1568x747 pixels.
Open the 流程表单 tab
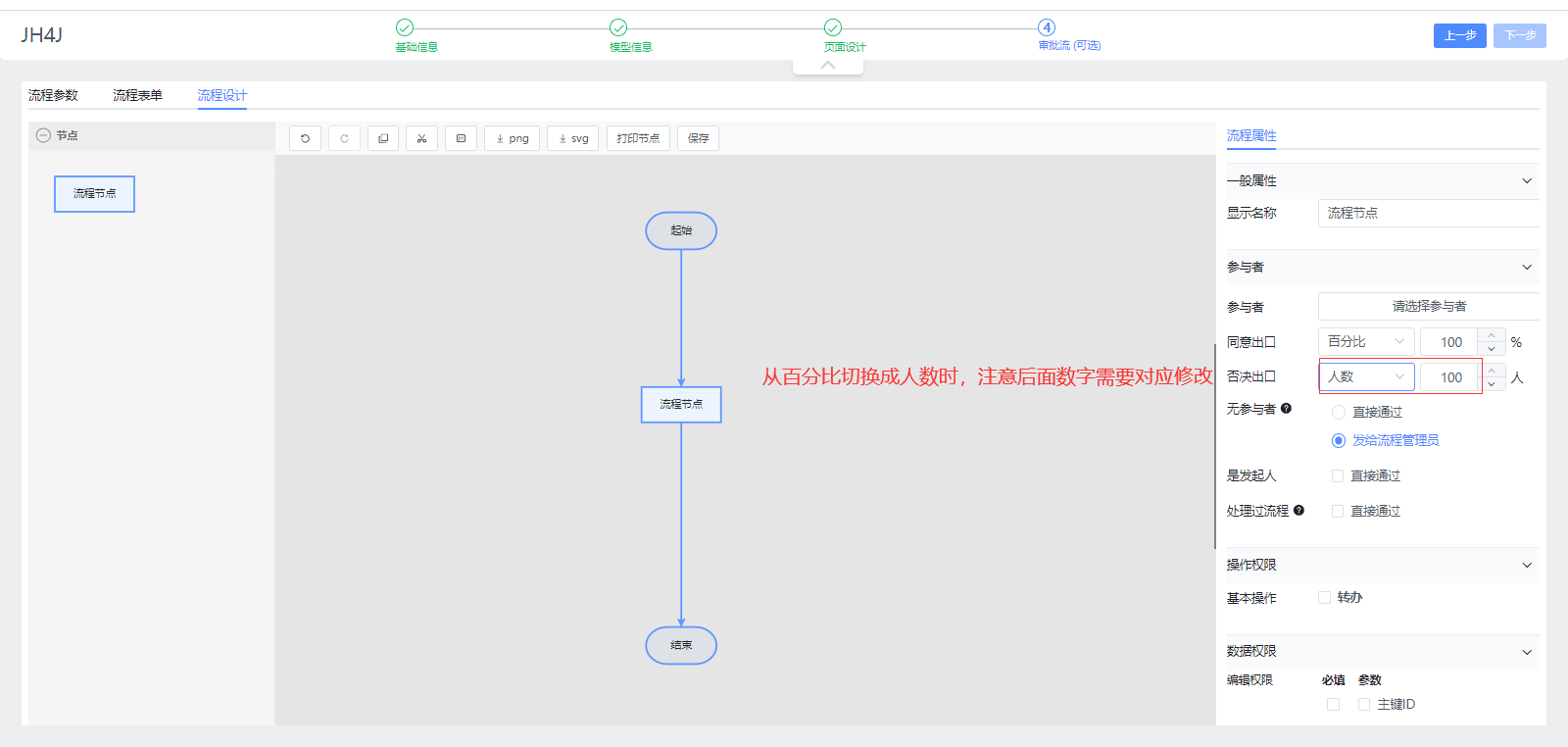[x=137, y=95]
